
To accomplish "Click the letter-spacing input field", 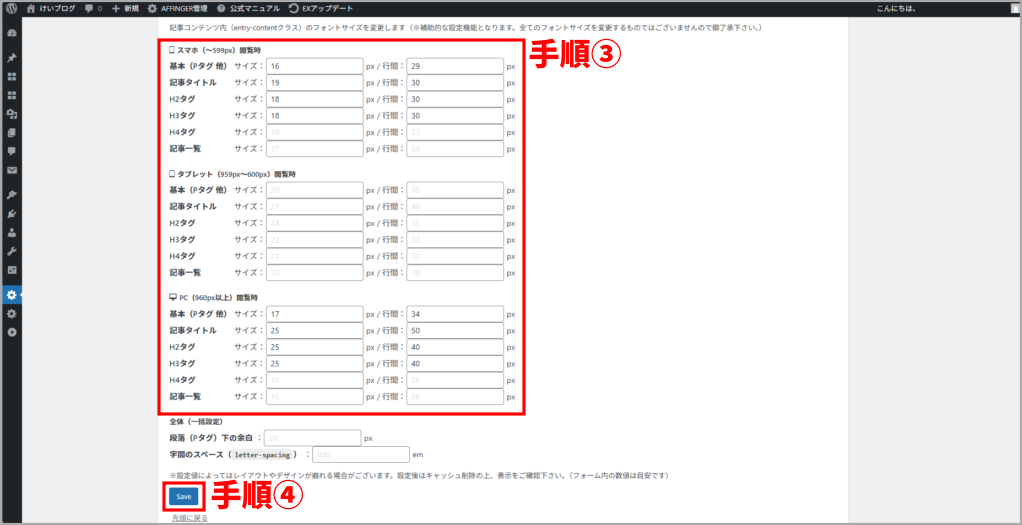I will point(360,454).
